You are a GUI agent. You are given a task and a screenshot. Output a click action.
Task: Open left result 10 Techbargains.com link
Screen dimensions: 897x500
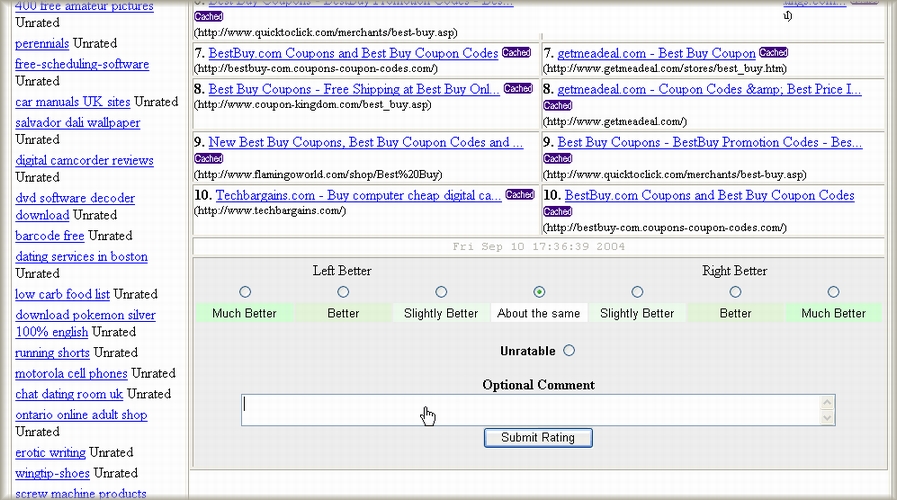359,196
